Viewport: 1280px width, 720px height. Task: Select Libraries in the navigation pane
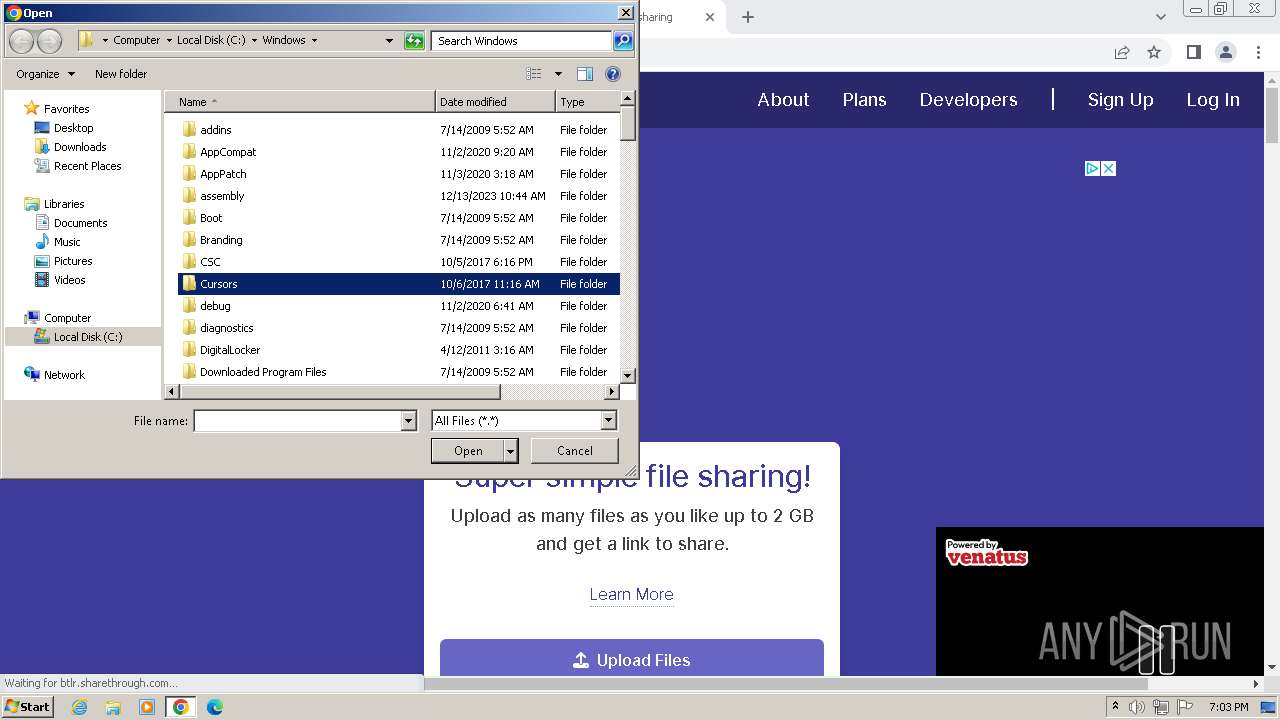pyautogui.click(x=64, y=204)
